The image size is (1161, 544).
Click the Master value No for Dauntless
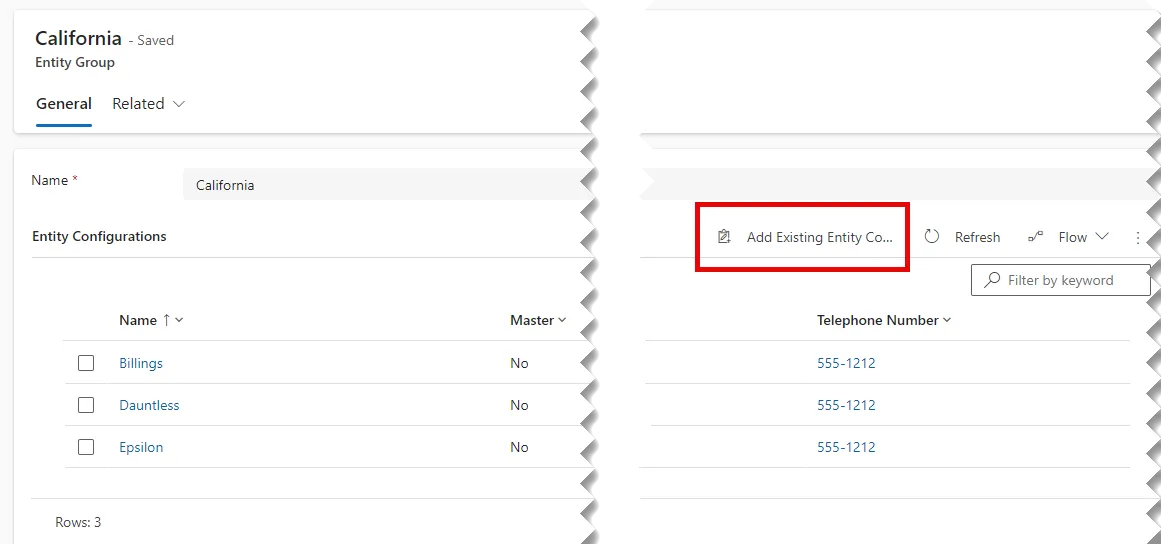point(519,405)
